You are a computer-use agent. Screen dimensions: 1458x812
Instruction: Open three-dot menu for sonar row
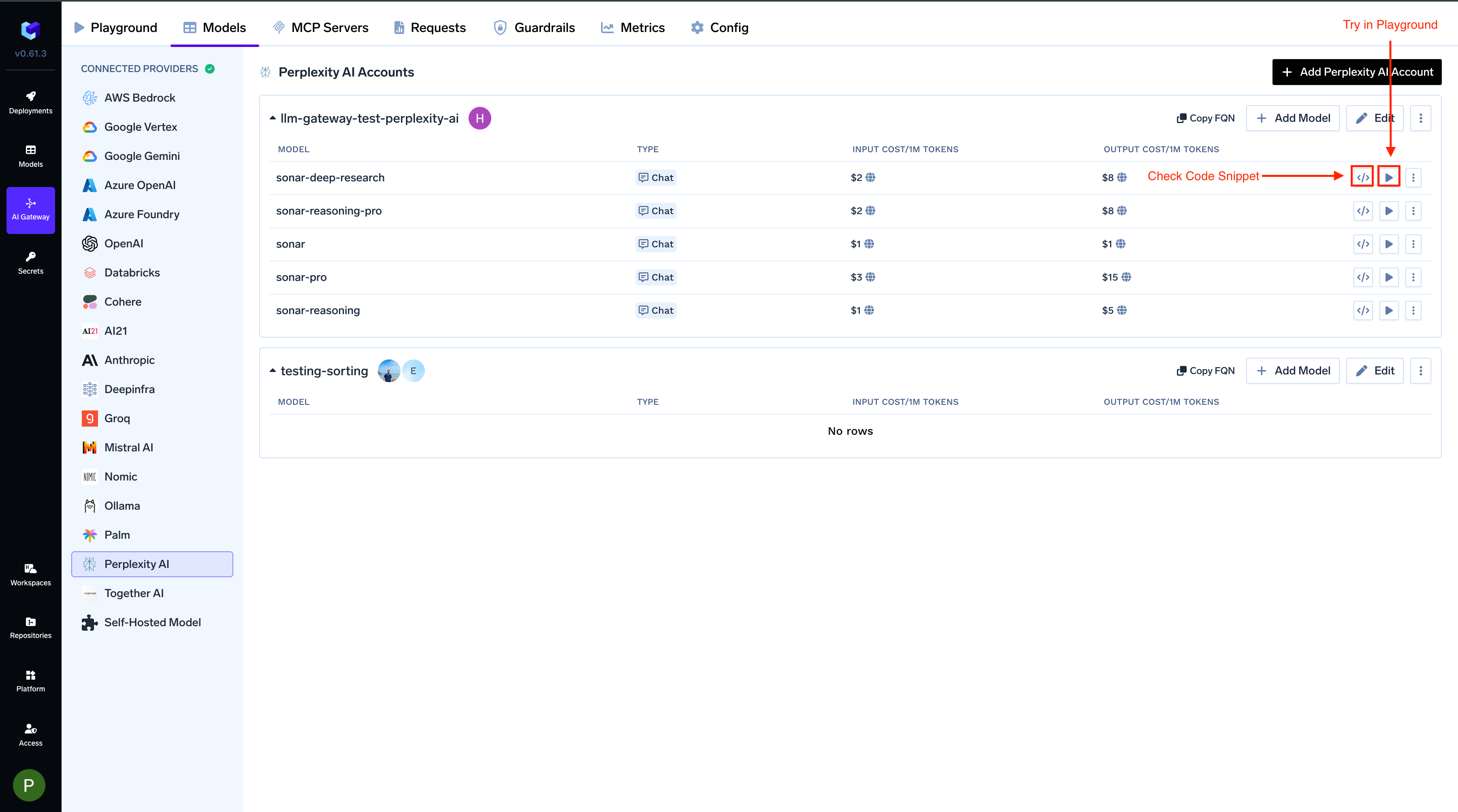(x=1413, y=244)
